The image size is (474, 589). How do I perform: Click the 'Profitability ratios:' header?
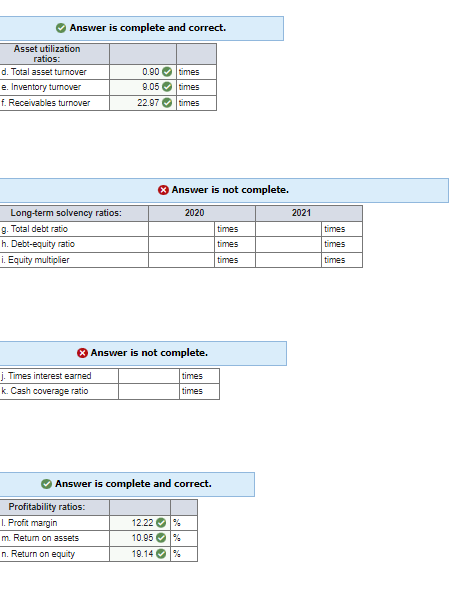(47, 507)
